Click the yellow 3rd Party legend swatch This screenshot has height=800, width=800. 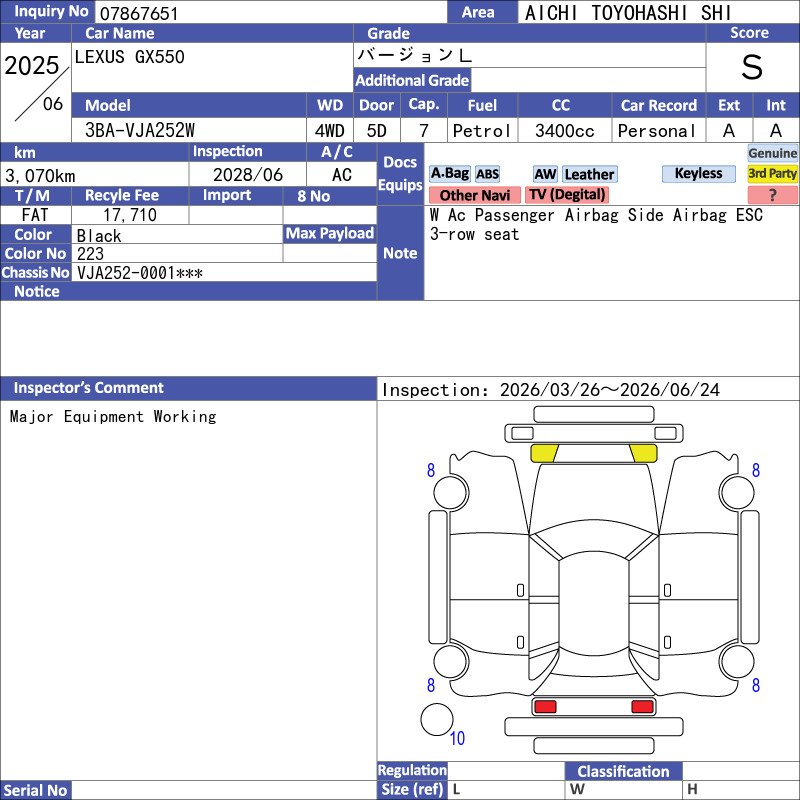(x=772, y=174)
